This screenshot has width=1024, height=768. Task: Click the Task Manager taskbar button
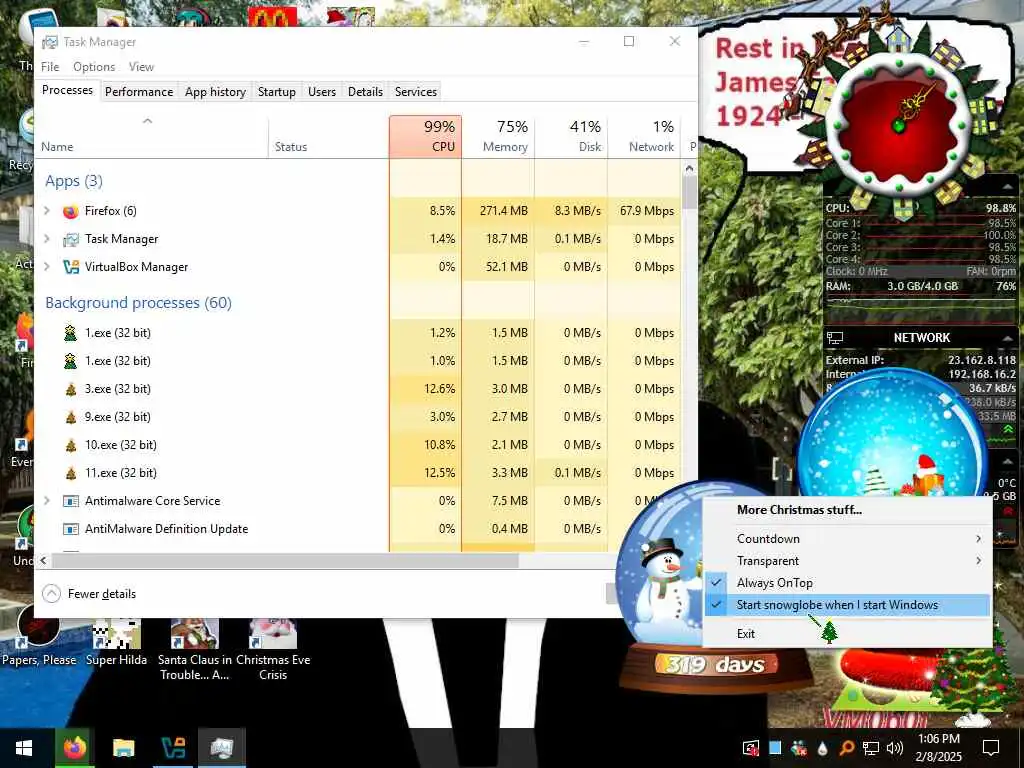221,748
